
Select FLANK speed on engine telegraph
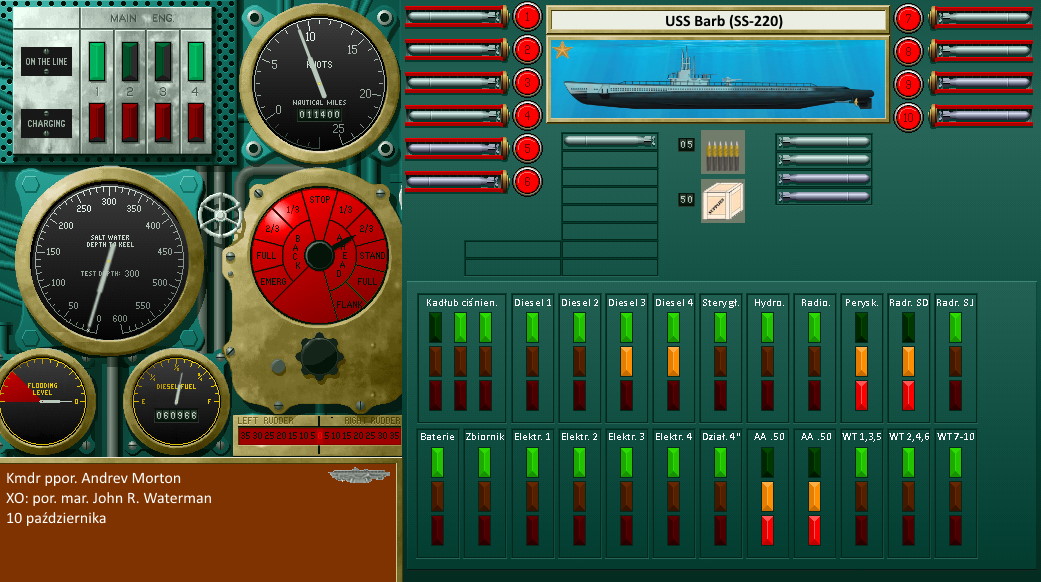pos(349,305)
